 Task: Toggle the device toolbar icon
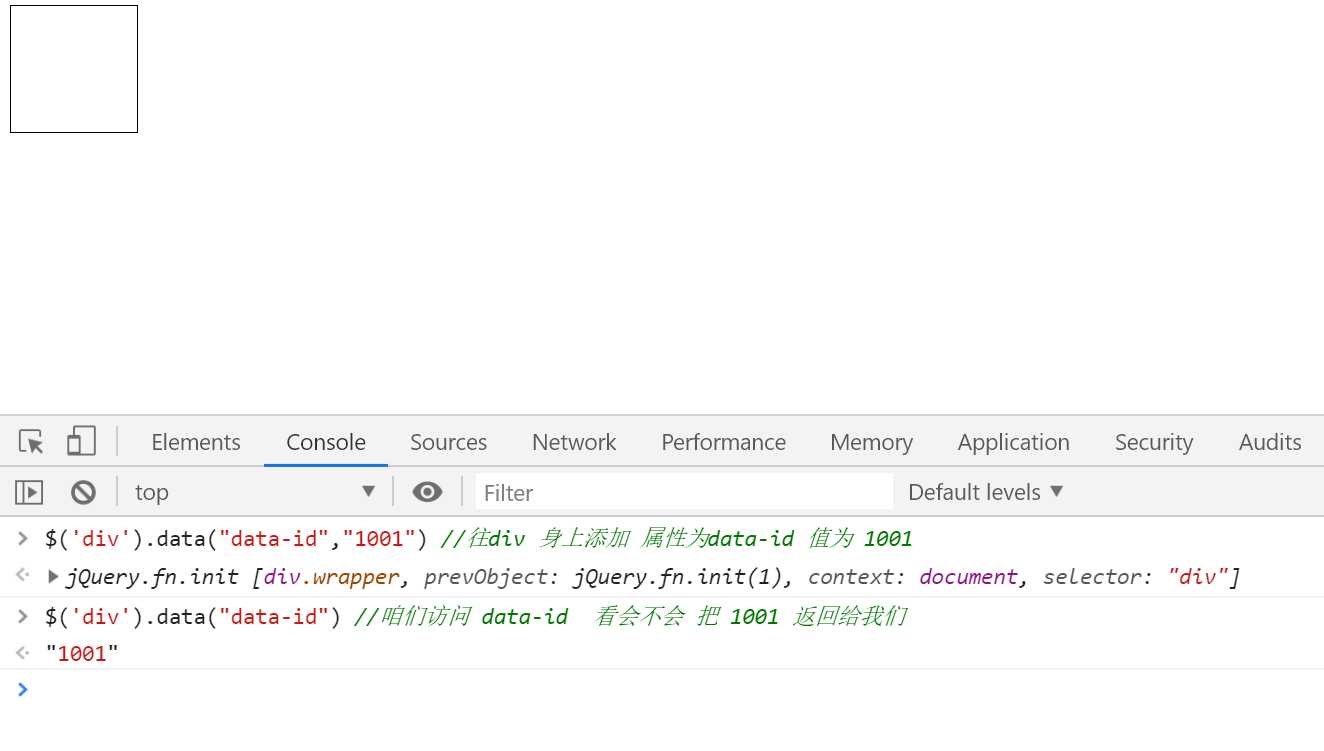[x=81, y=442]
